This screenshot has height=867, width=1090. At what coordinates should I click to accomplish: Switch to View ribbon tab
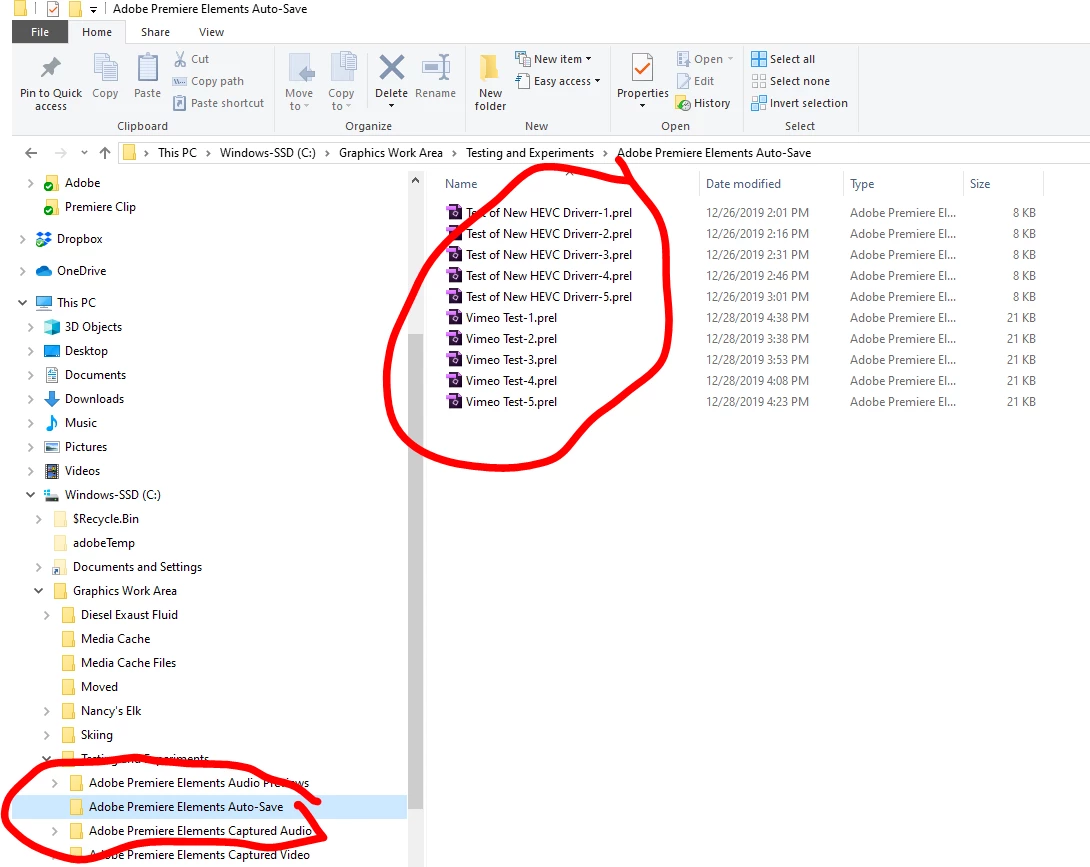pyautogui.click(x=211, y=32)
